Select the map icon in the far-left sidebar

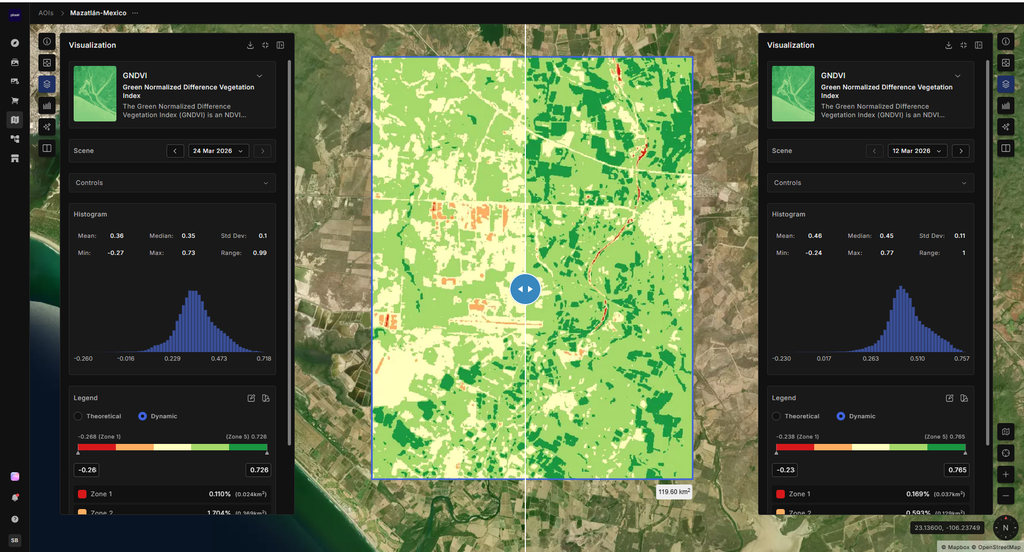pyautogui.click(x=14, y=120)
